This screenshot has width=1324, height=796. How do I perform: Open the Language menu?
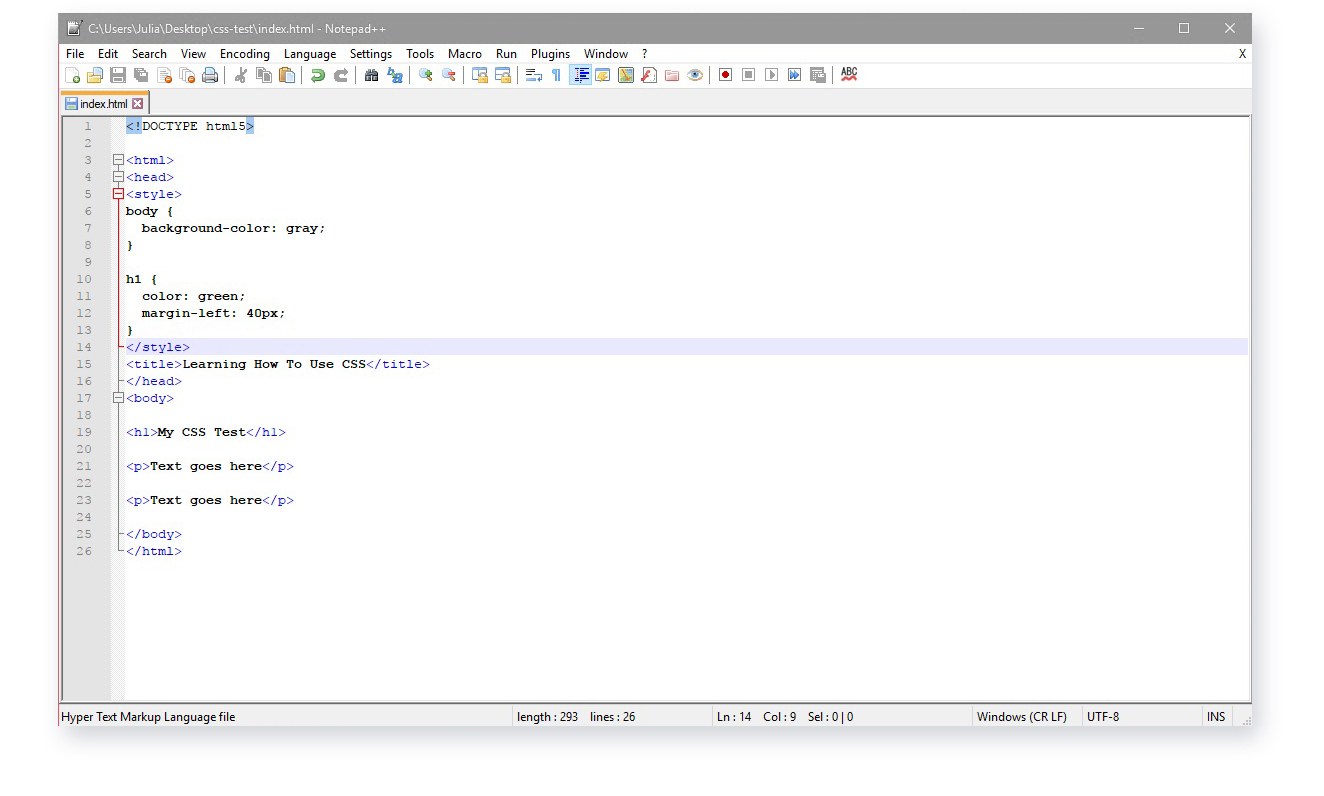click(x=310, y=53)
